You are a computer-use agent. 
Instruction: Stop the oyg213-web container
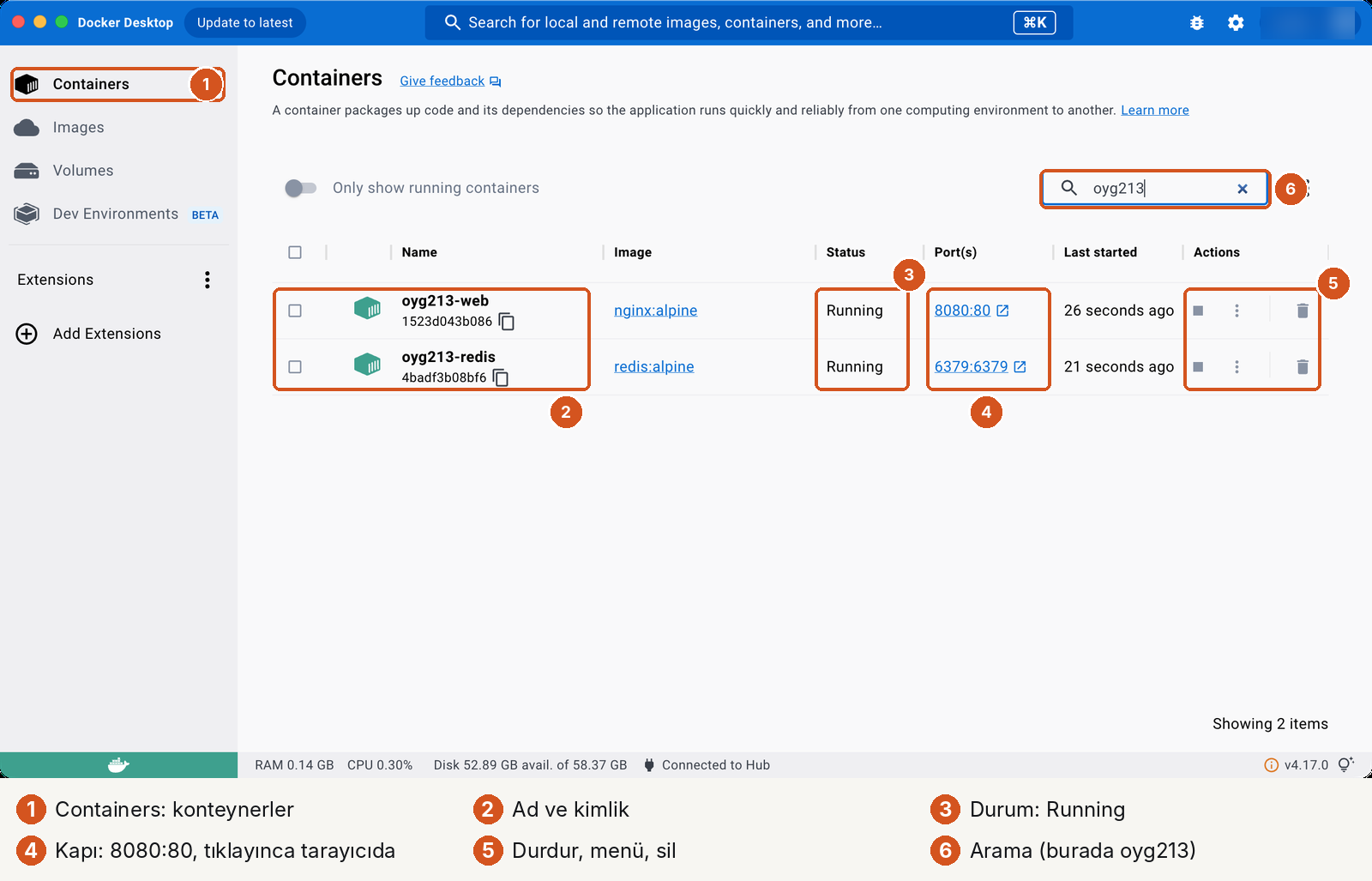(x=1198, y=311)
